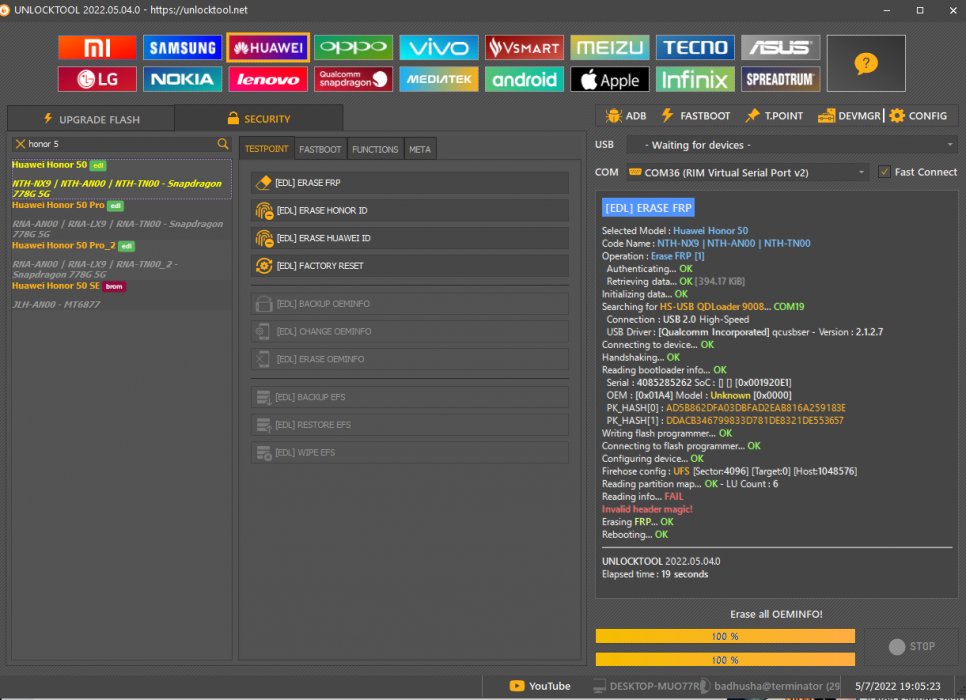The height and width of the screenshot is (700, 966).
Task: Click the 'Elapsed time : 19 seconds' line
Action: 655,574
